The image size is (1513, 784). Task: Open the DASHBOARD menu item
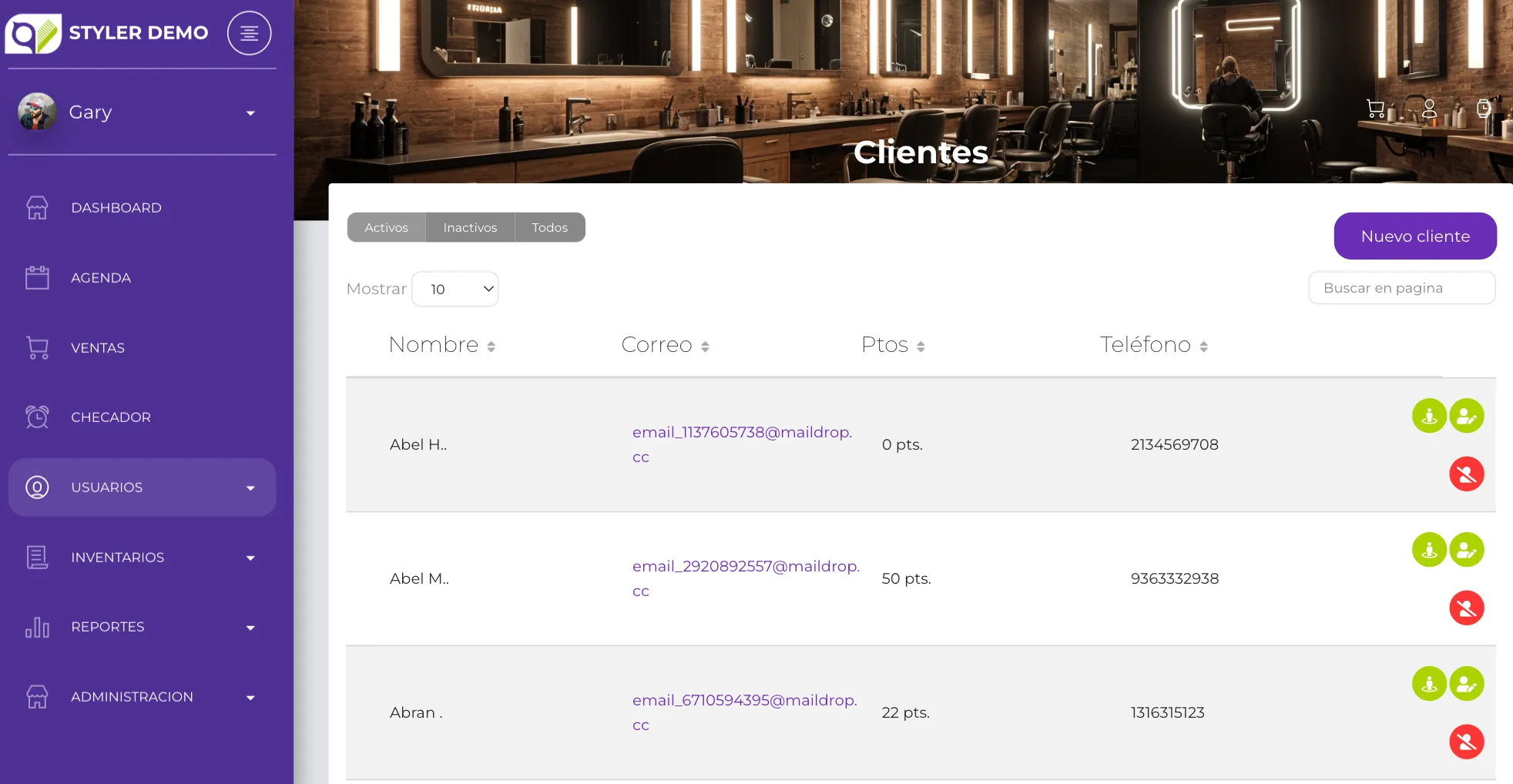click(116, 208)
